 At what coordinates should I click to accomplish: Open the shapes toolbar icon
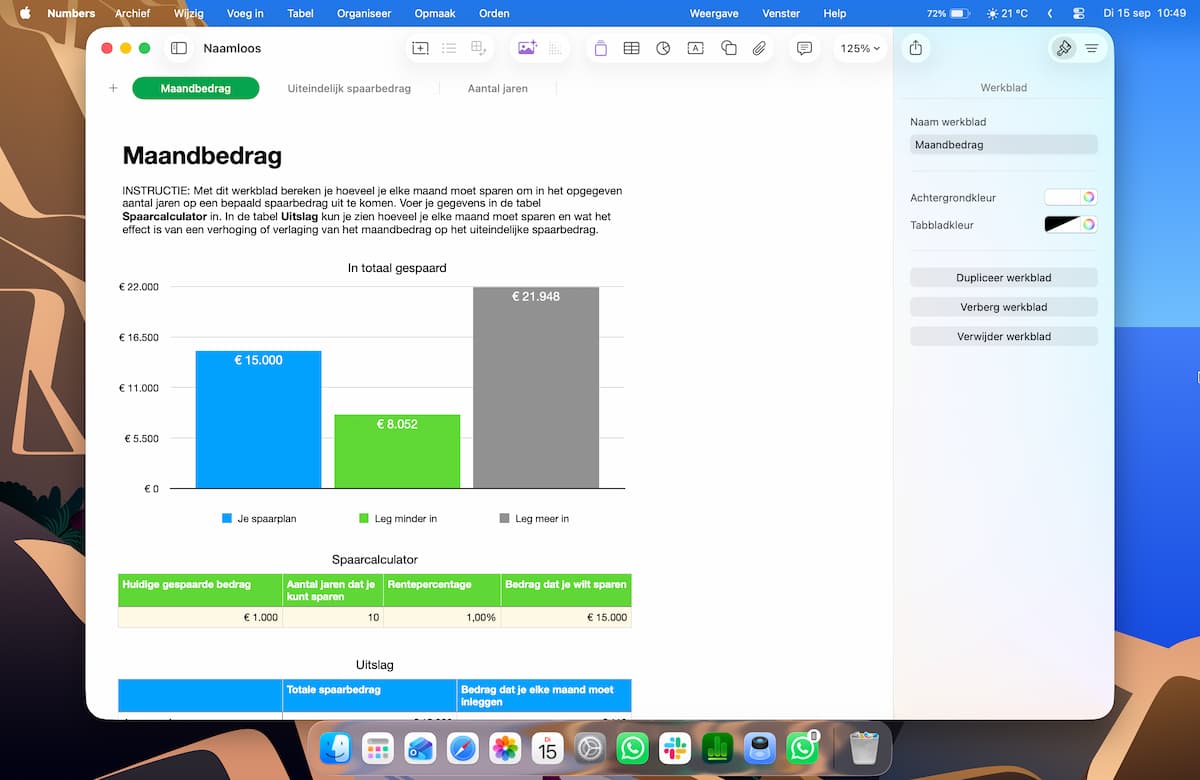(x=729, y=48)
